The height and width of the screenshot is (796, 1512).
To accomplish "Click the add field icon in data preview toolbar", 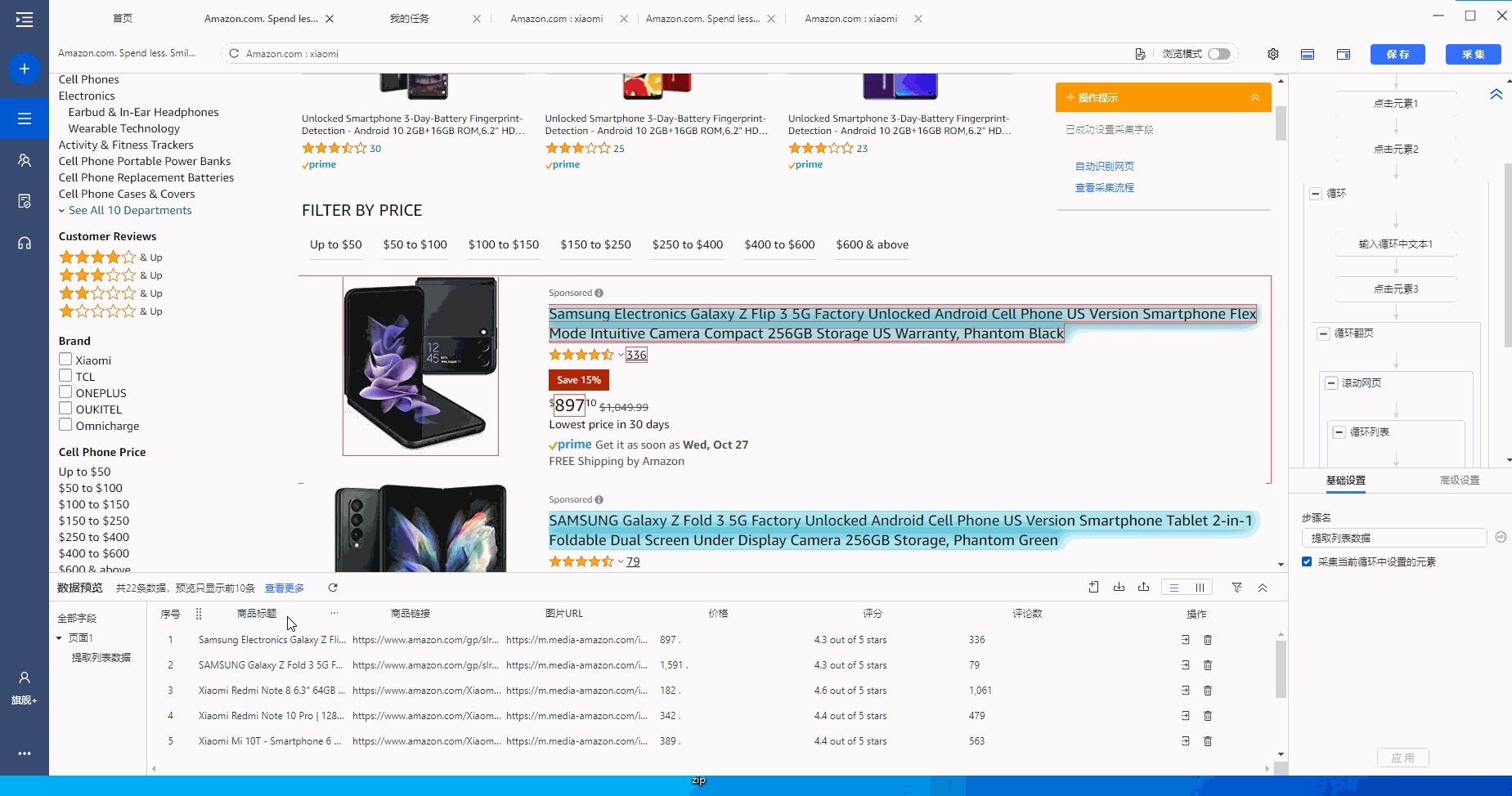I will (x=1094, y=588).
